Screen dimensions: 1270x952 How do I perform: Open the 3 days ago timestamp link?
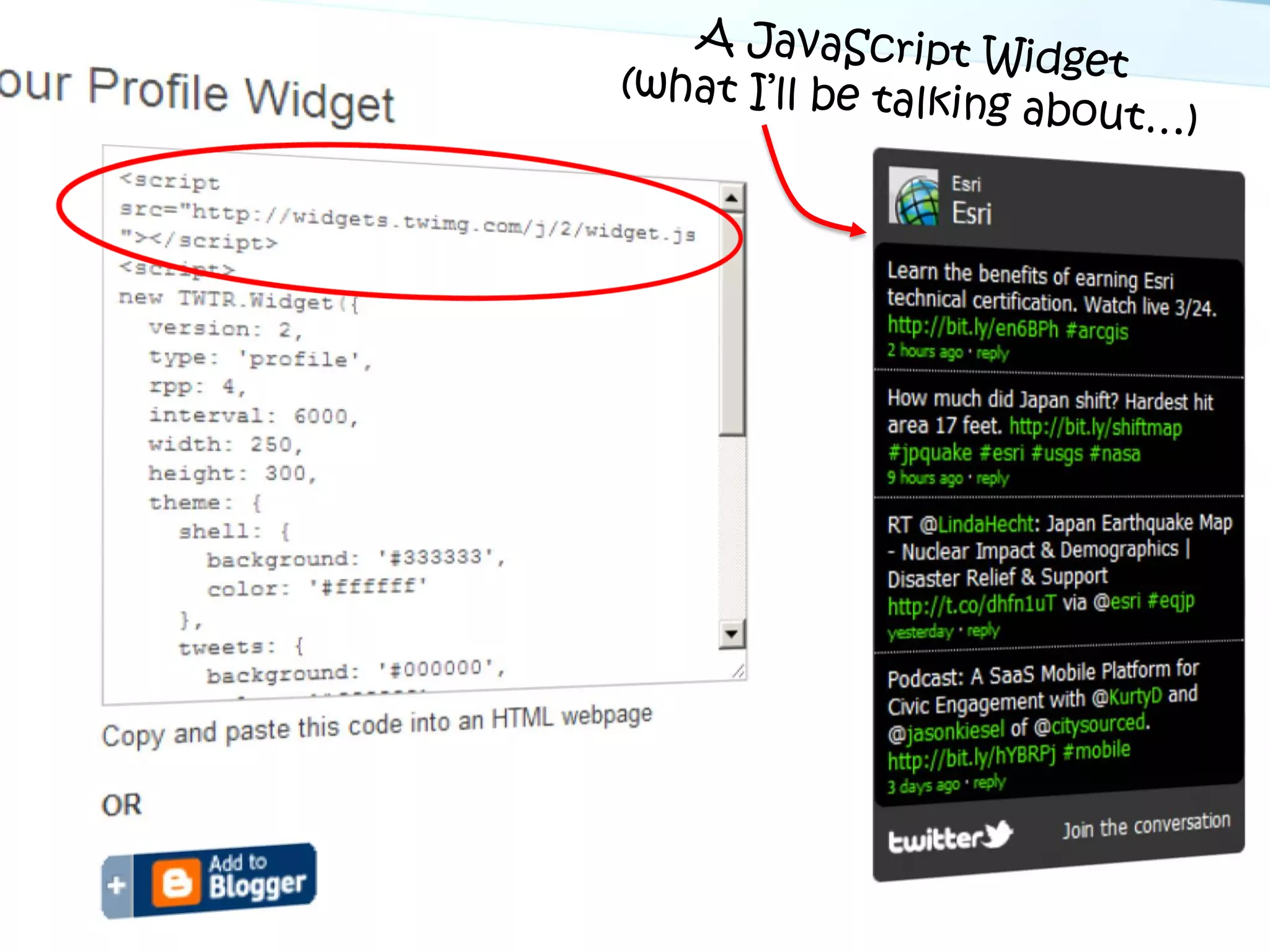tap(923, 786)
